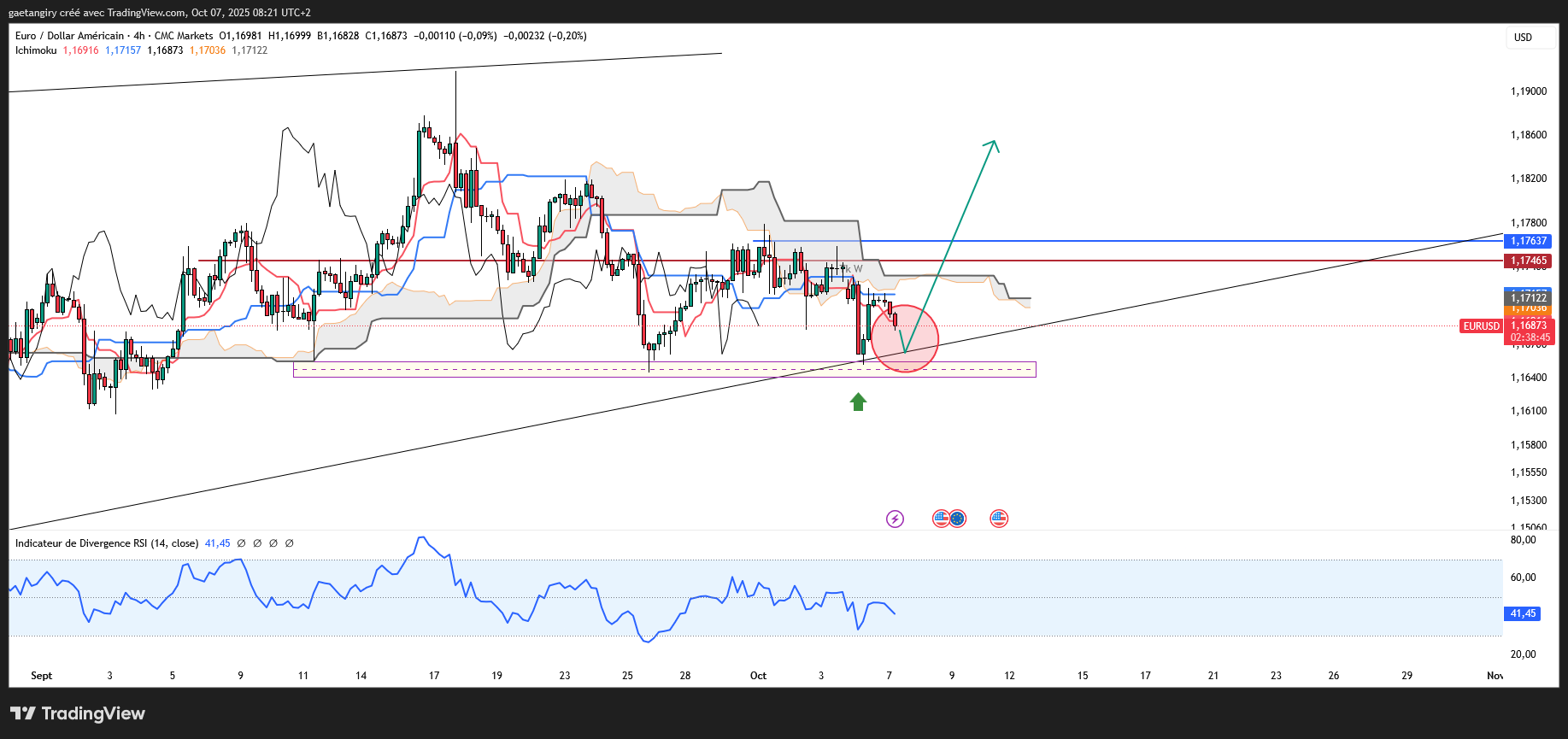Viewport: 1568px width, 739px height.
Task: Click 1,17800 on the price scale
Action: click(1529, 223)
